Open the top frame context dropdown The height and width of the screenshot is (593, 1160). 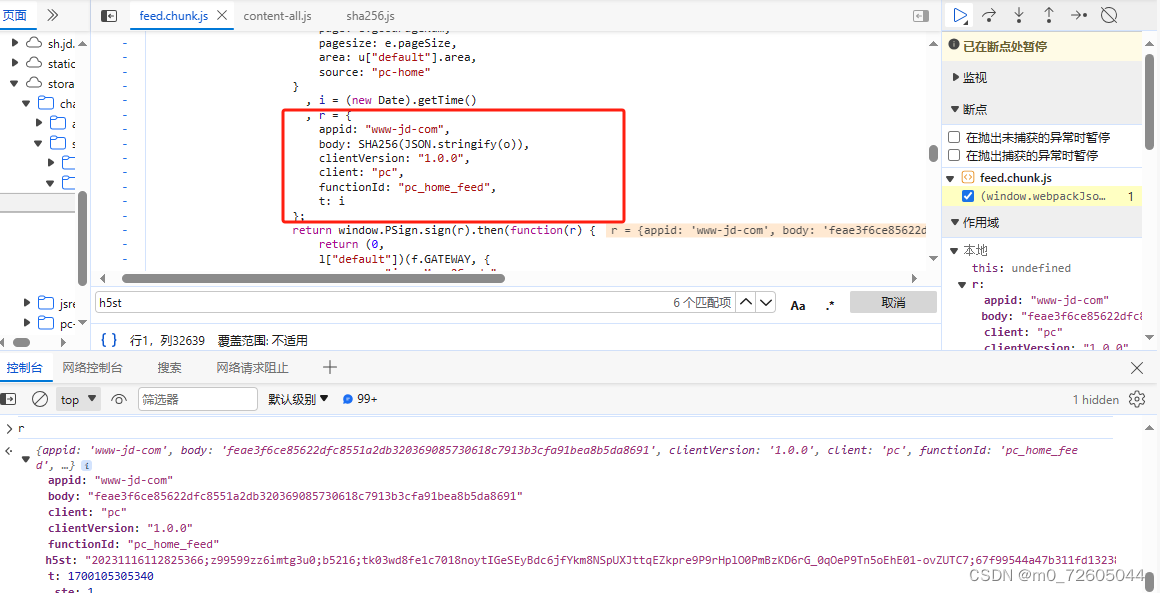pyautogui.click(x=78, y=398)
